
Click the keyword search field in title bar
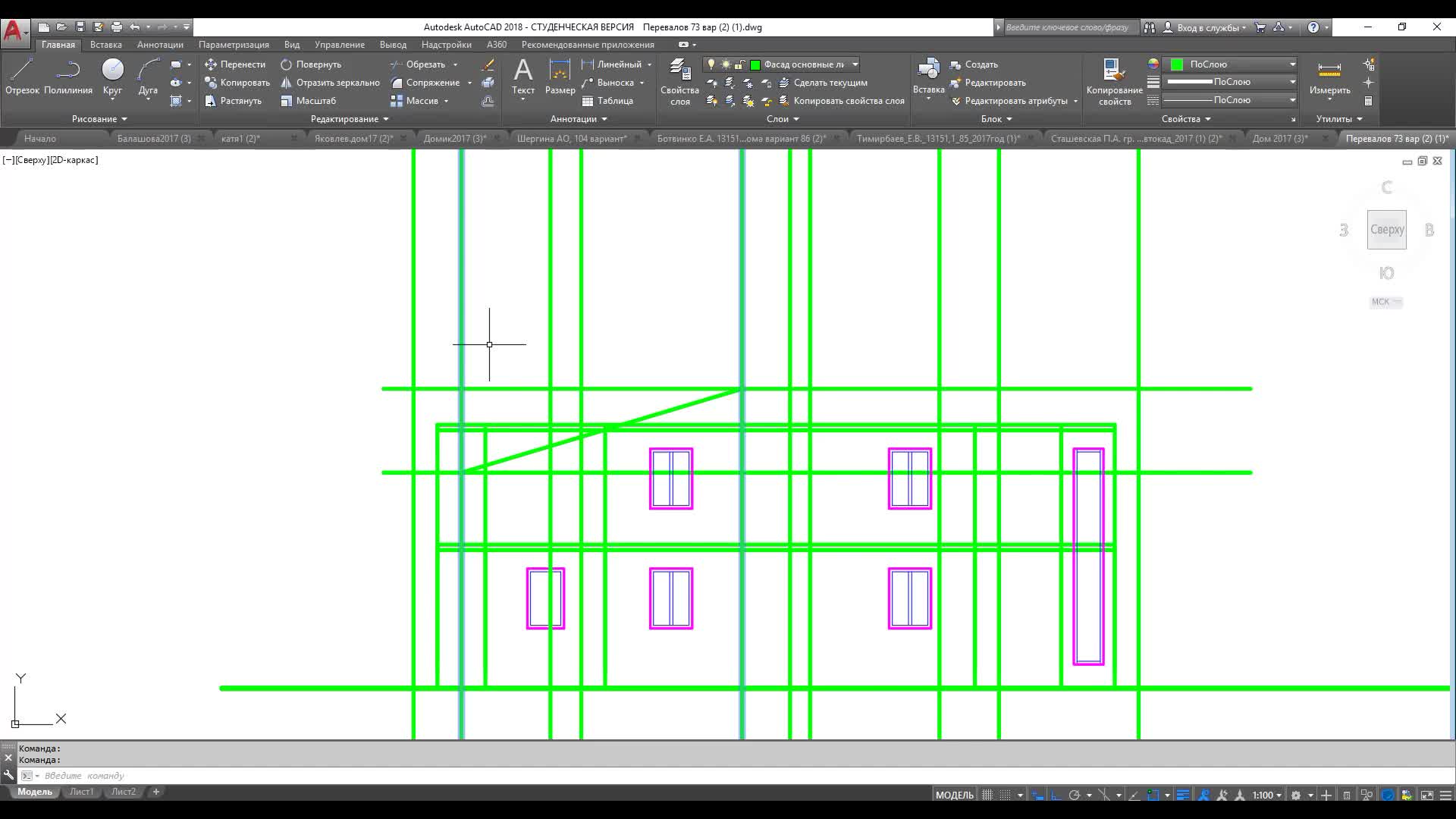click(x=1071, y=27)
